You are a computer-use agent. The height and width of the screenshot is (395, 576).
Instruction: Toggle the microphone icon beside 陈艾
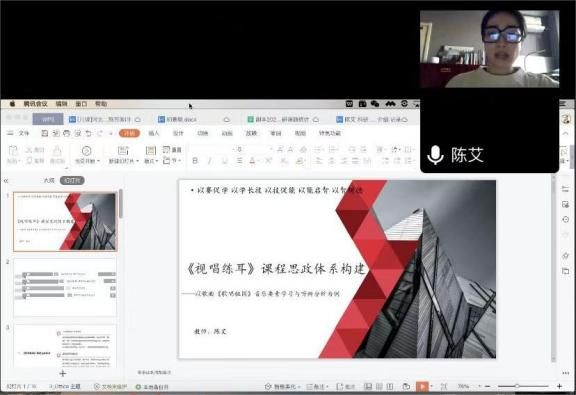(435, 155)
